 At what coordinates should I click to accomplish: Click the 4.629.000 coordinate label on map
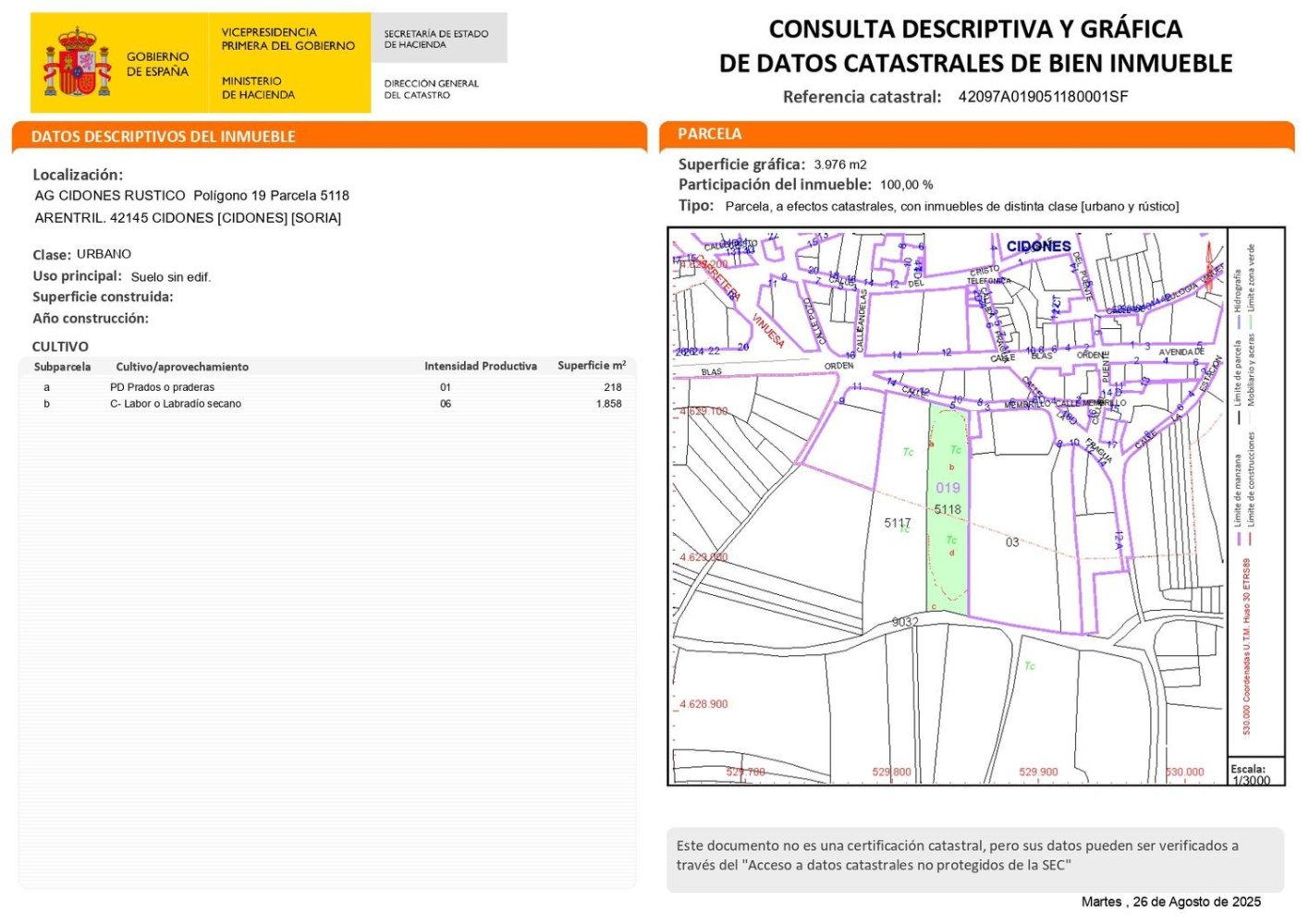(703, 557)
